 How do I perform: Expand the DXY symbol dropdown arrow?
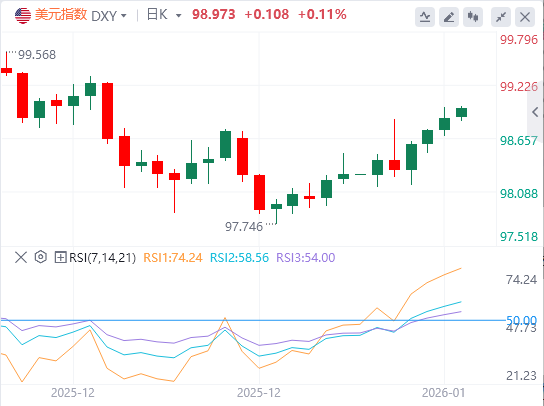click(x=124, y=16)
